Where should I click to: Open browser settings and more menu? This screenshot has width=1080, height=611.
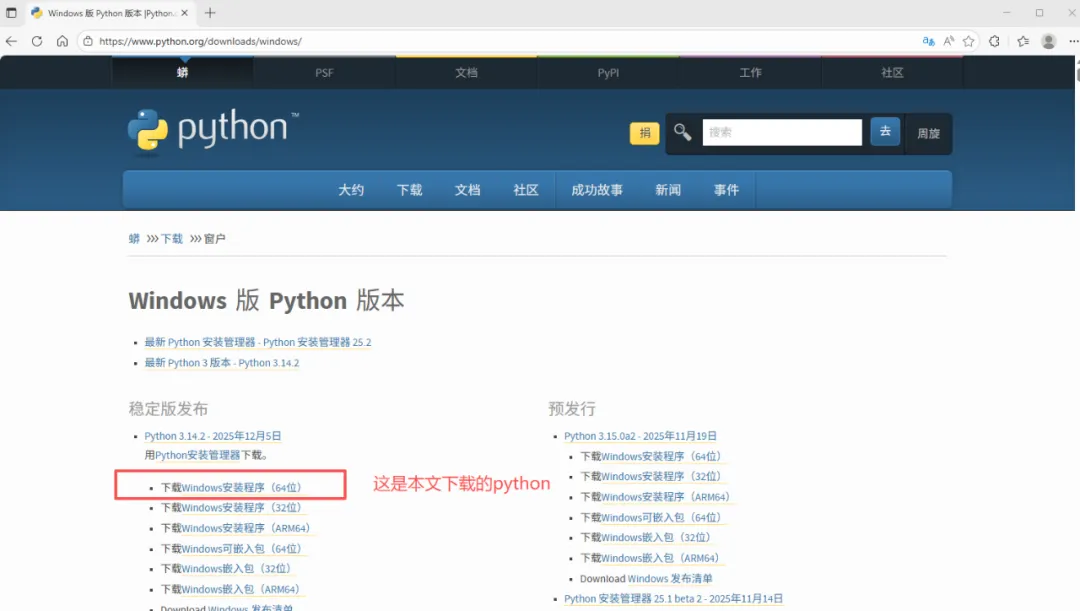coord(1073,41)
